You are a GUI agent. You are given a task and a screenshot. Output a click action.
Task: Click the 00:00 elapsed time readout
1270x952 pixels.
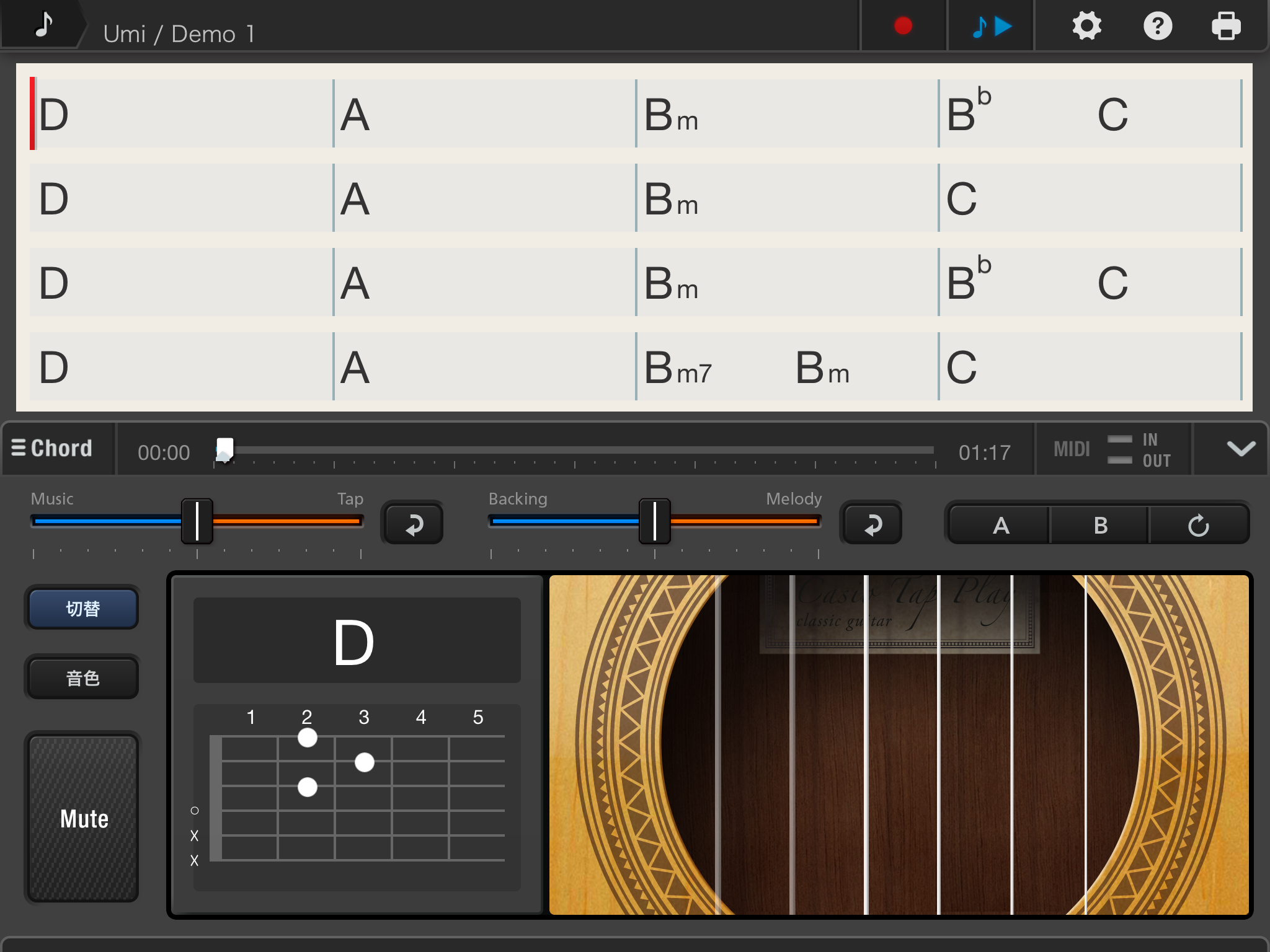[164, 452]
